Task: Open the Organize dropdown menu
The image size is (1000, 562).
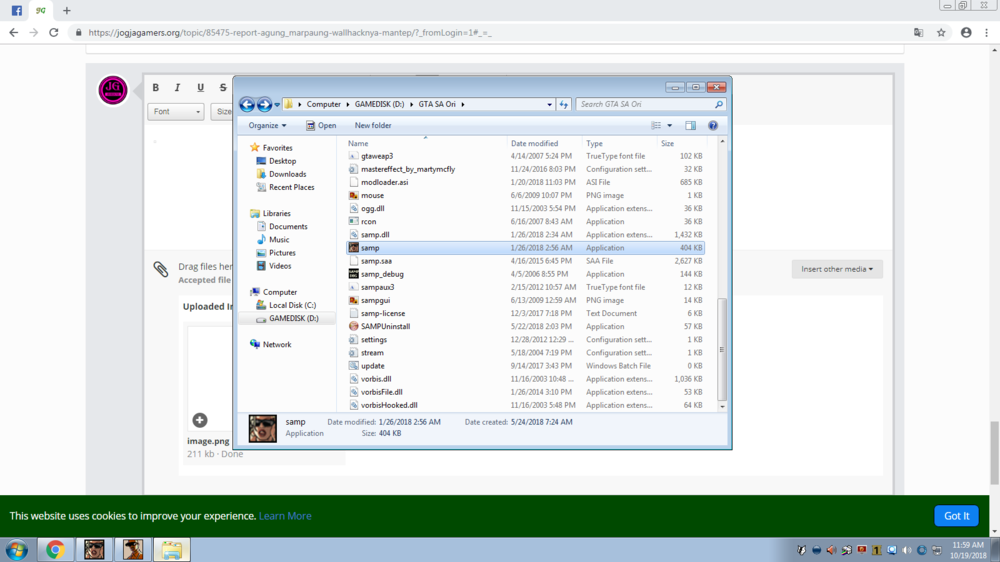Action: (x=267, y=126)
